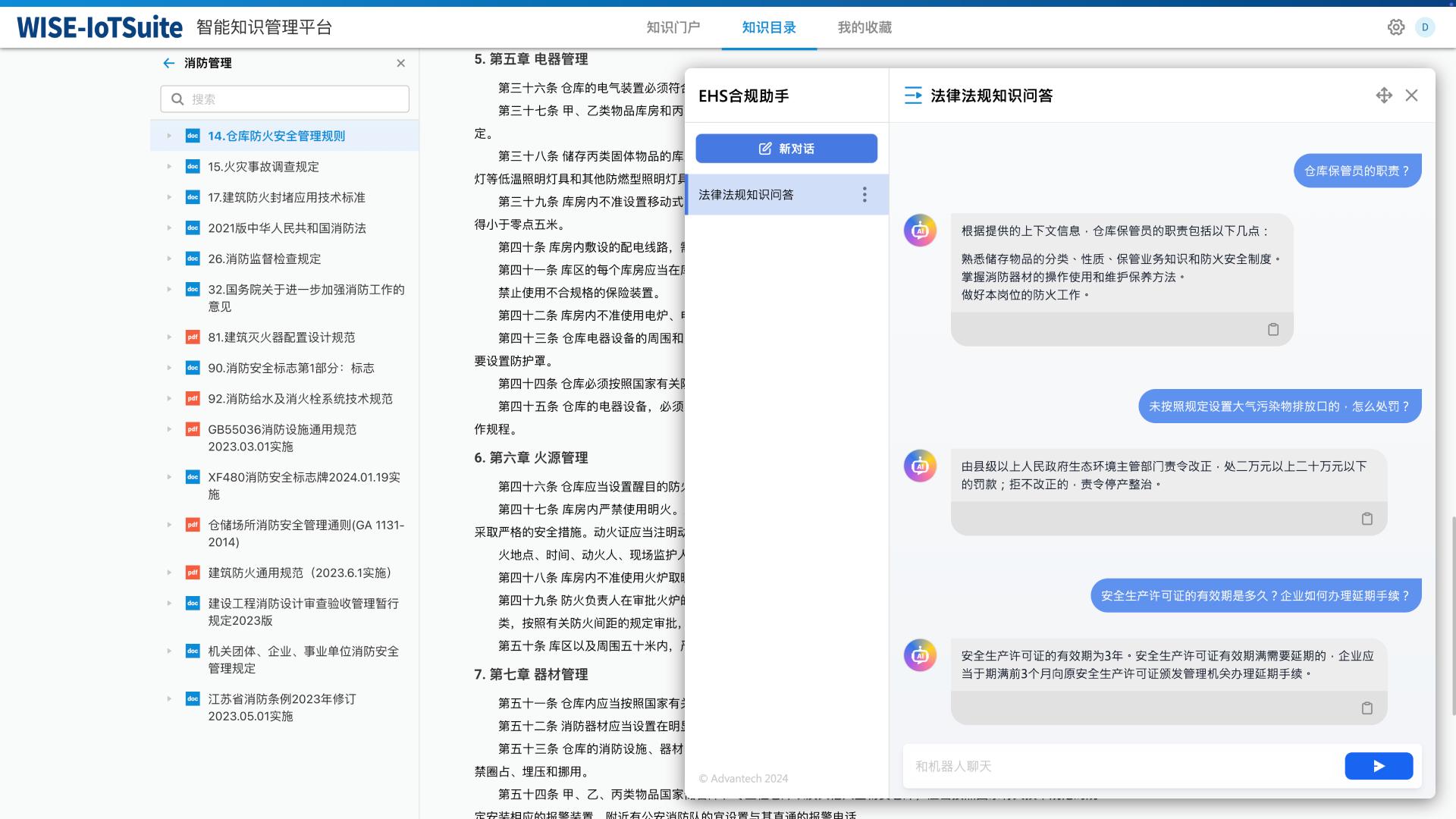Image resolution: width=1456 pixels, height=819 pixels.
Task: Click doc icon of 2021版中华人民共和国消防法
Action: coord(193,228)
